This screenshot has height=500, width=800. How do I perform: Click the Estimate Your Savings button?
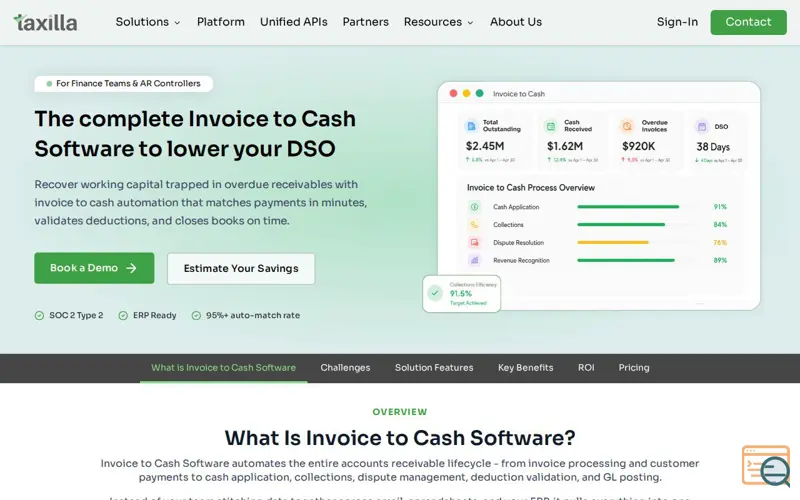click(241, 268)
